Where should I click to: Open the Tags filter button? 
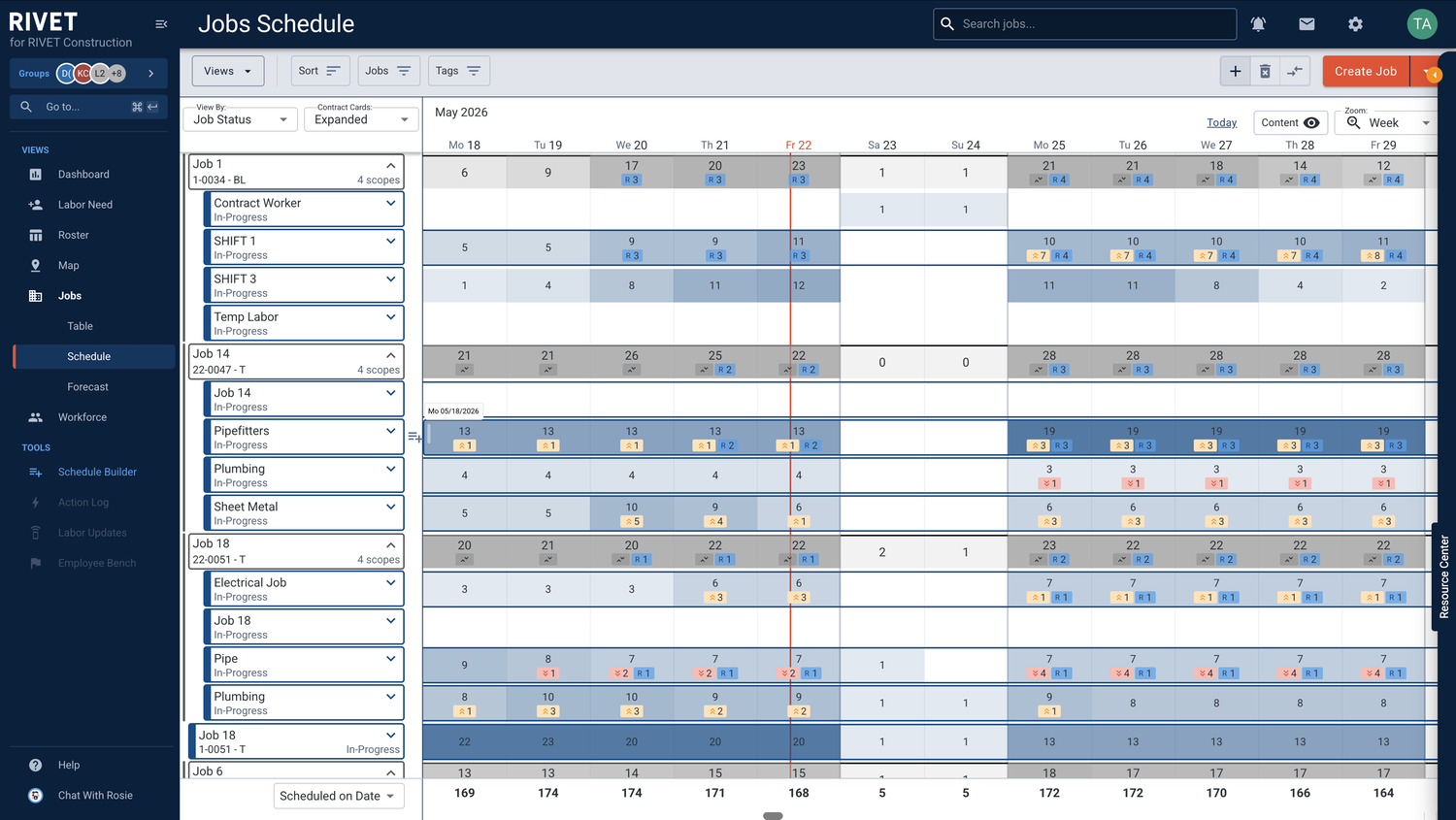click(x=458, y=71)
